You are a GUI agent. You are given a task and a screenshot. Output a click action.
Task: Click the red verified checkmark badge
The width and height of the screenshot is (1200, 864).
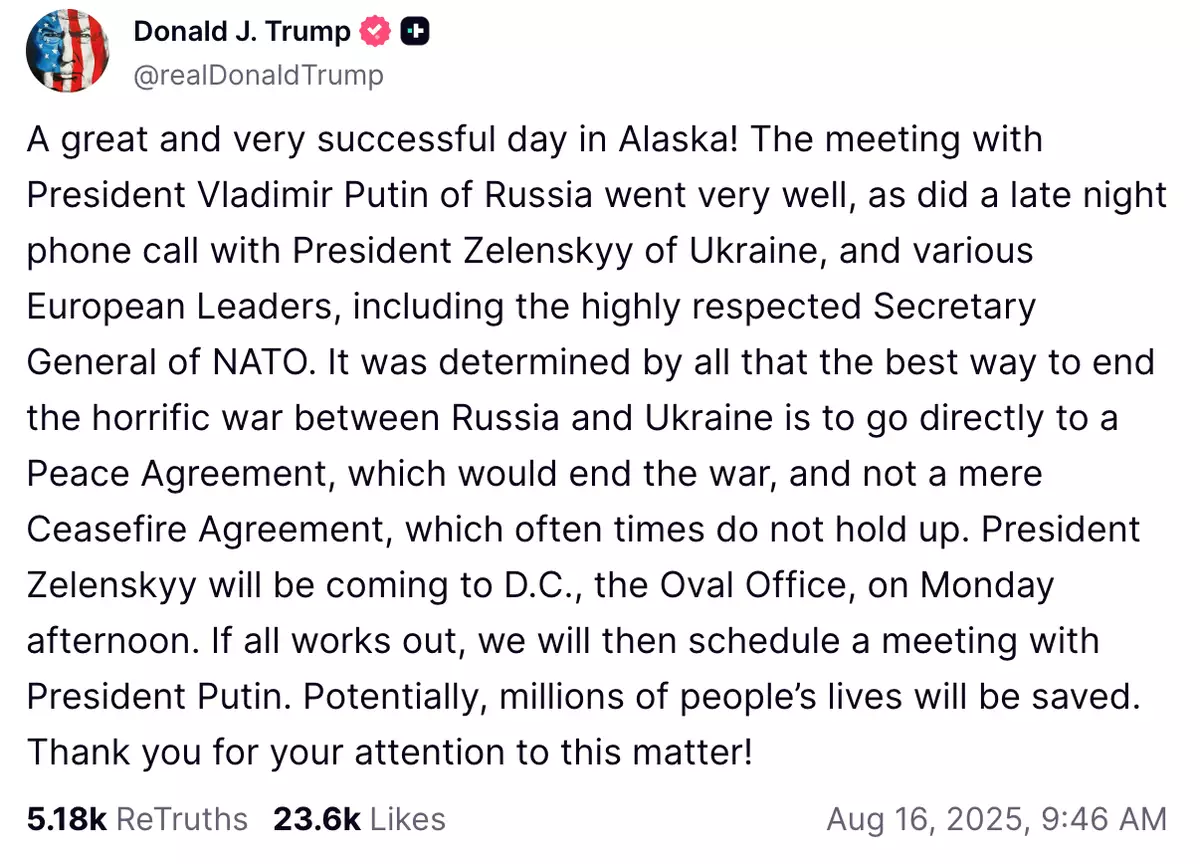pos(376,32)
